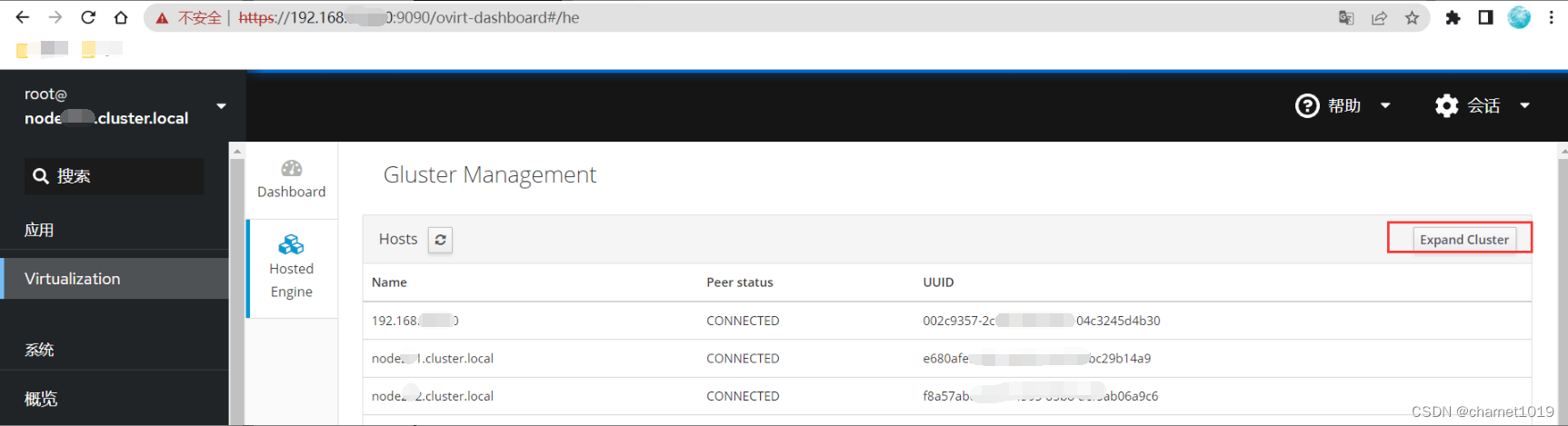Open the translate page icon in address bar
Image resolution: width=1568 pixels, height=426 pixels.
pos(1346,18)
